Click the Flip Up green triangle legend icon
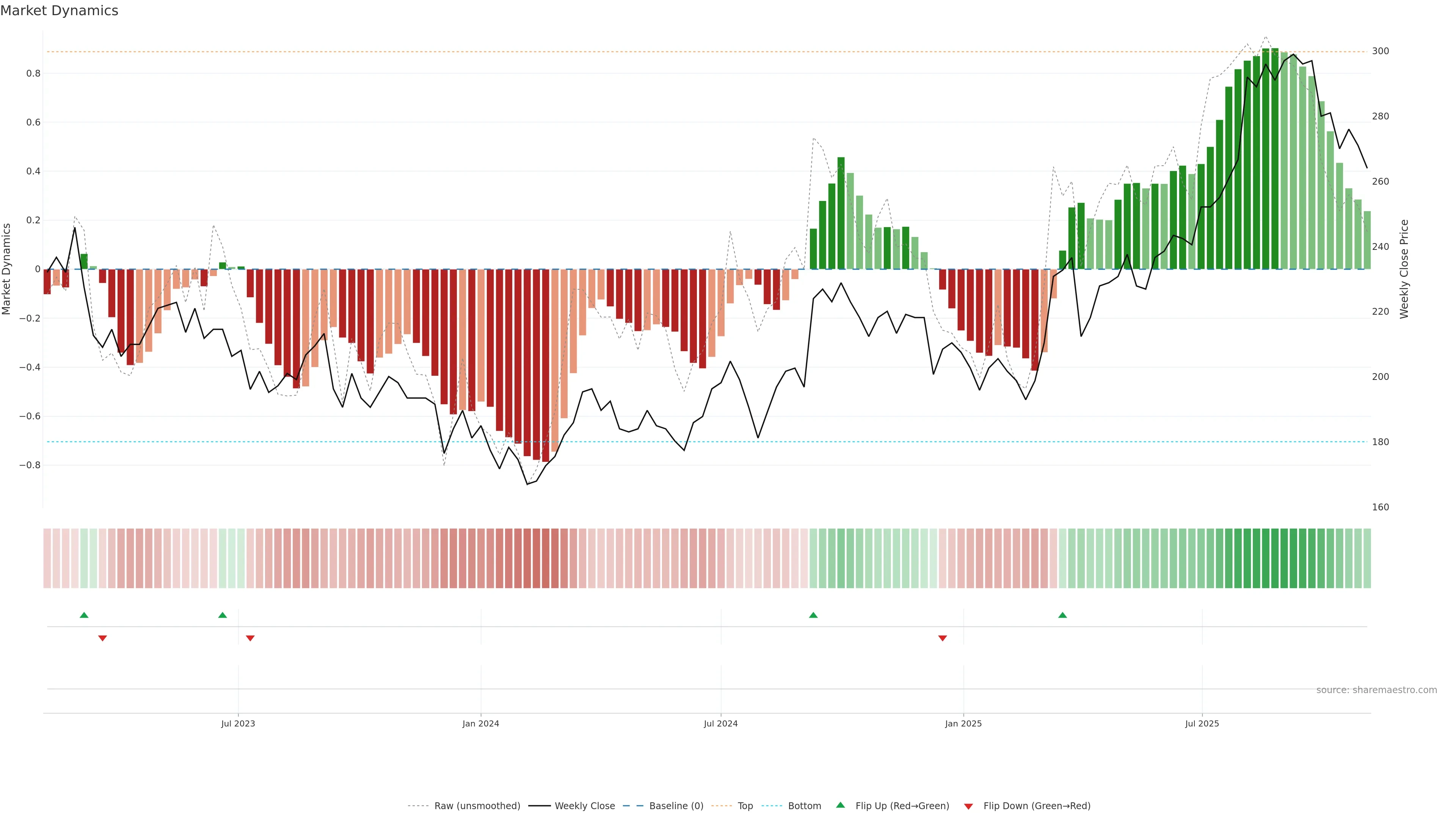The height and width of the screenshot is (819, 1456). 841,805
